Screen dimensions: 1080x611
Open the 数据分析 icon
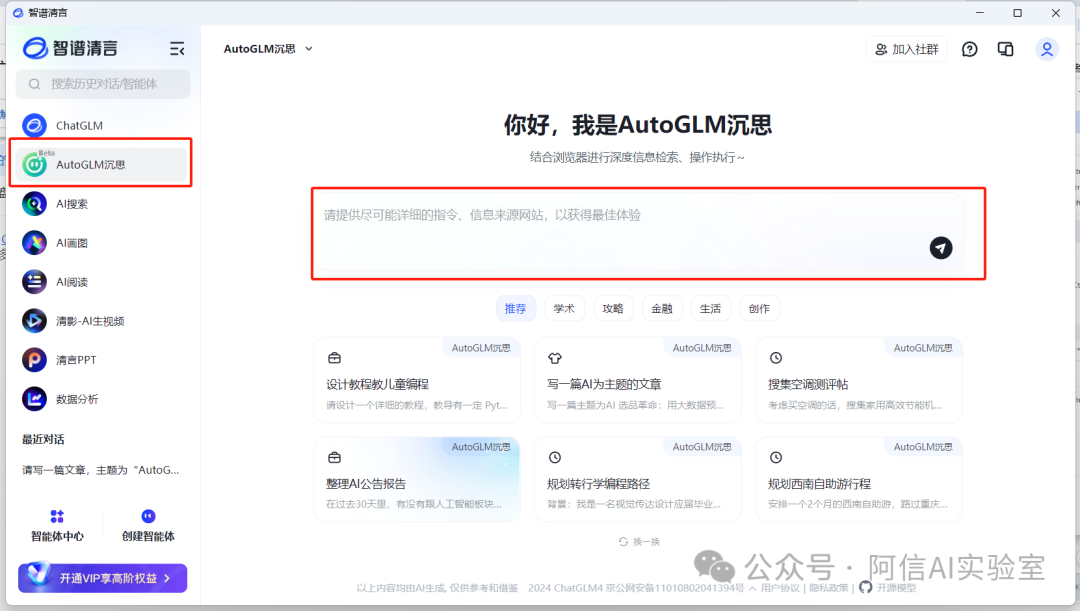34,399
